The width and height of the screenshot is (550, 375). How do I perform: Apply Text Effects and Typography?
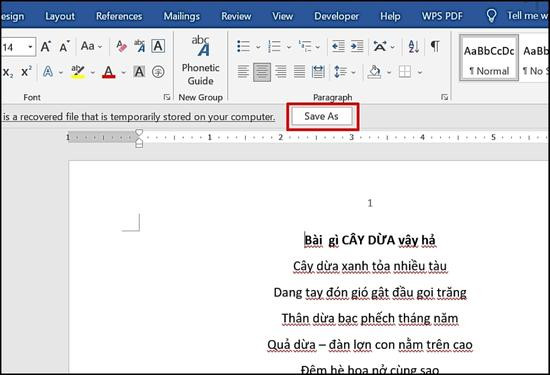[48, 72]
